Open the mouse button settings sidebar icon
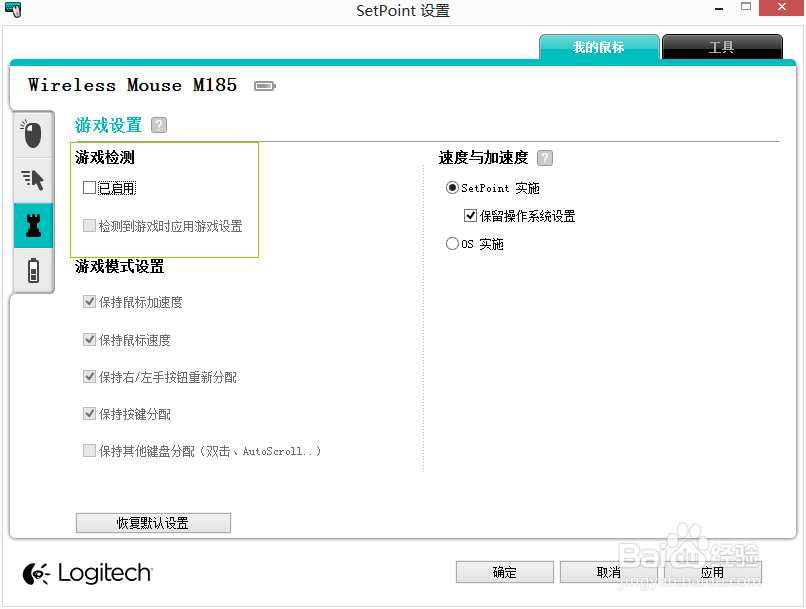Image resolution: width=806 pixels, height=609 pixels. point(33,135)
